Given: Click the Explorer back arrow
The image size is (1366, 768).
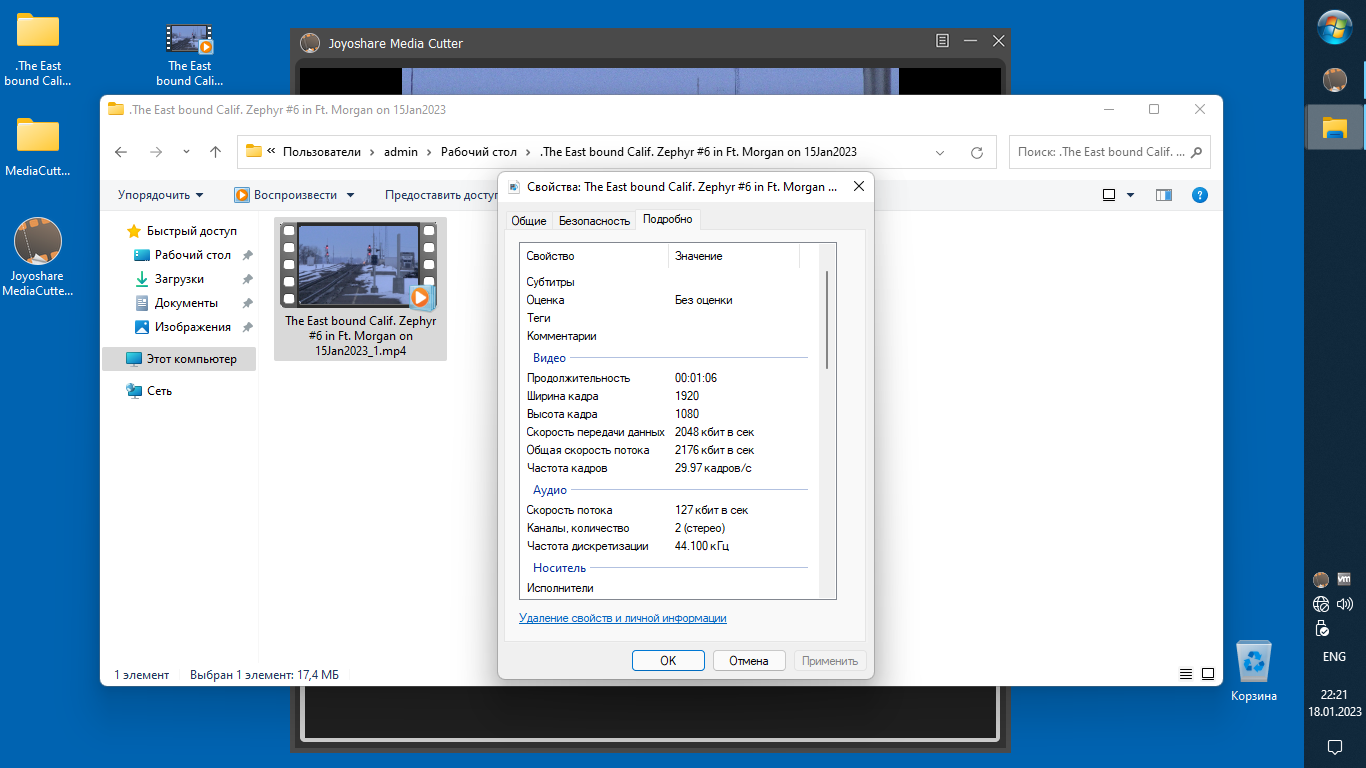Looking at the screenshot, I should tap(121, 152).
